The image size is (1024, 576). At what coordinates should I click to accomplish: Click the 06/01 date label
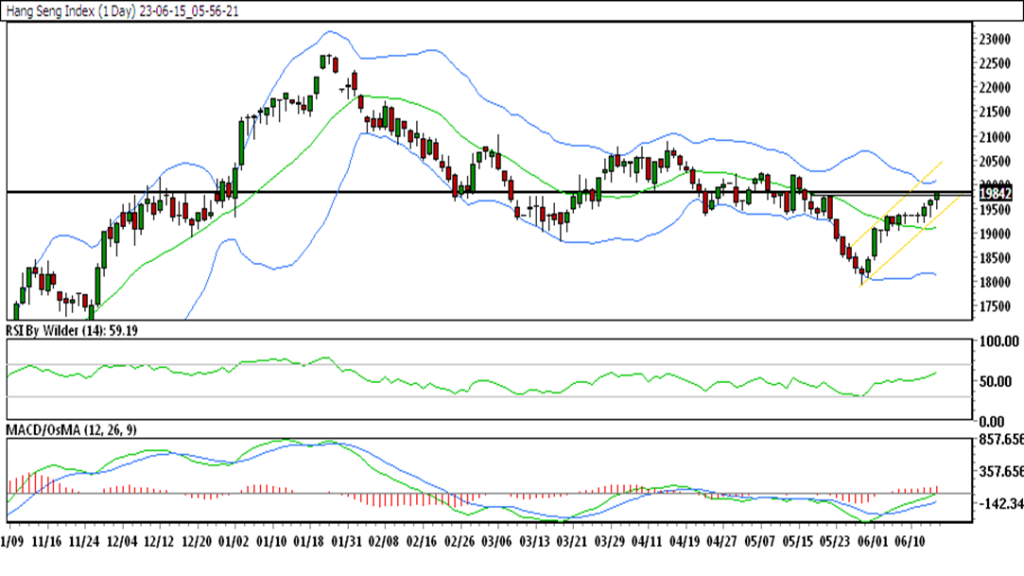tap(872, 542)
